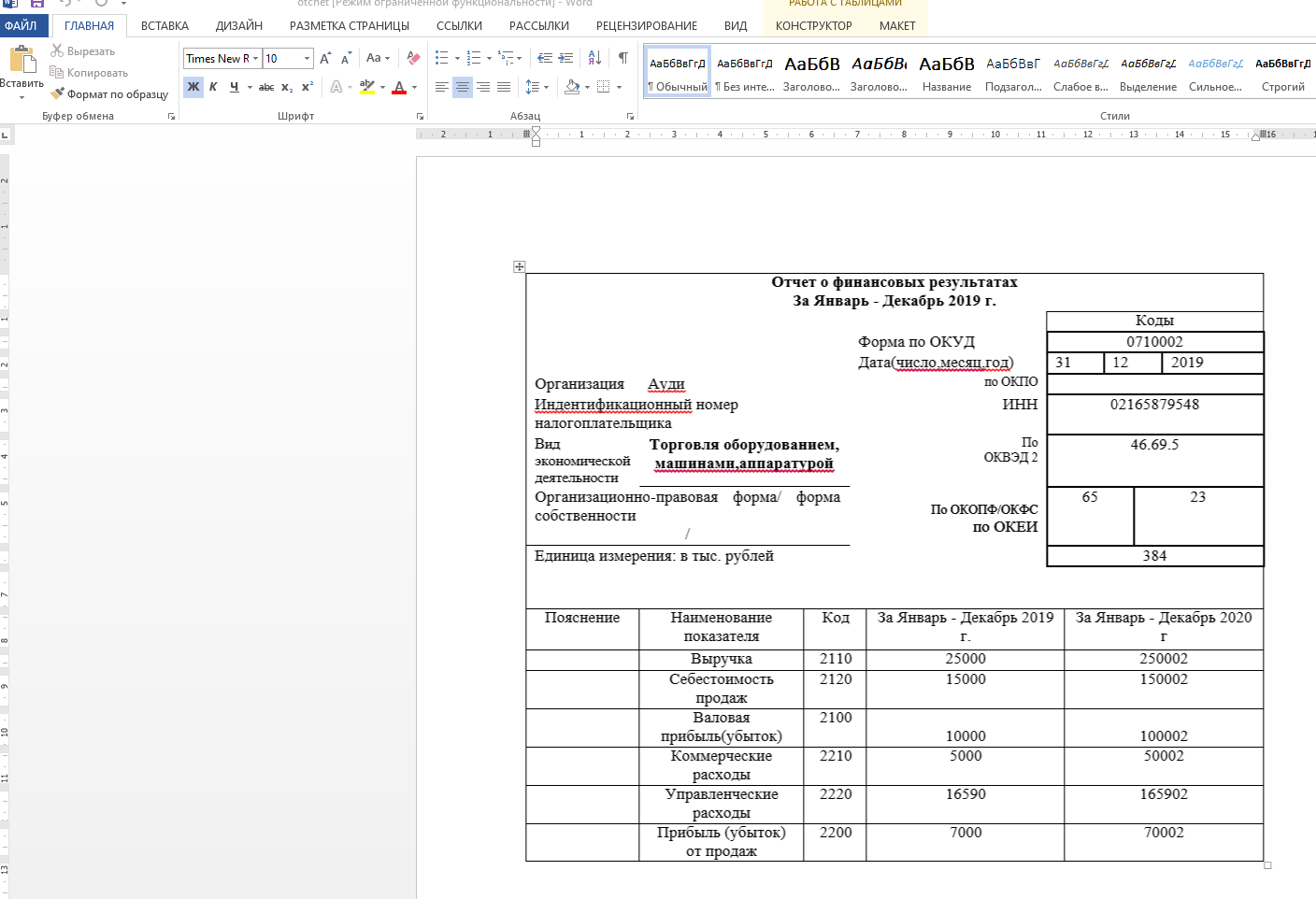The height and width of the screenshot is (899, 1316).
Task: Click the Cut (Вырезать) button
Action: tap(83, 51)
